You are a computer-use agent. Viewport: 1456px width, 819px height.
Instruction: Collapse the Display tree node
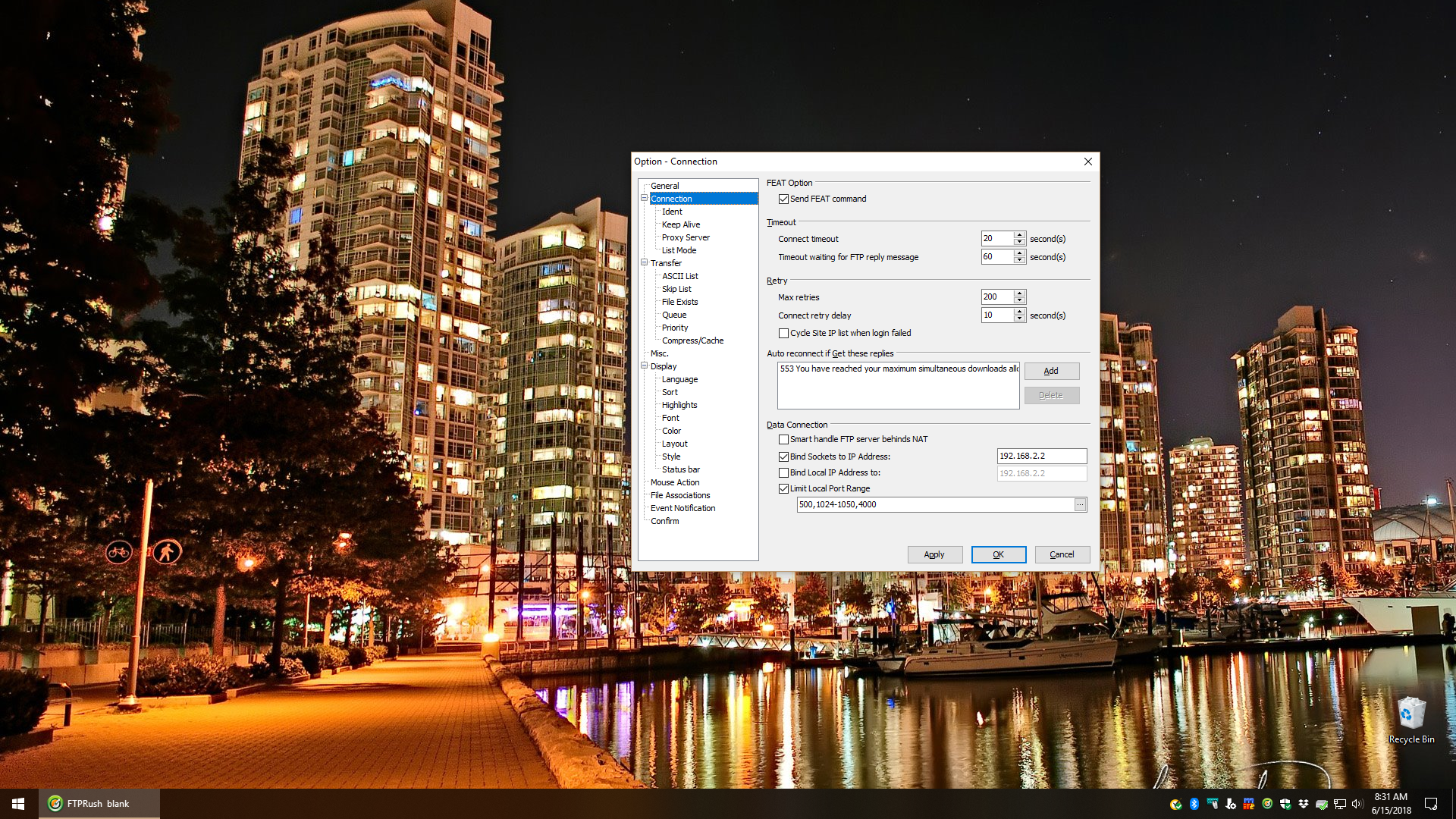[x=645, y=366]
